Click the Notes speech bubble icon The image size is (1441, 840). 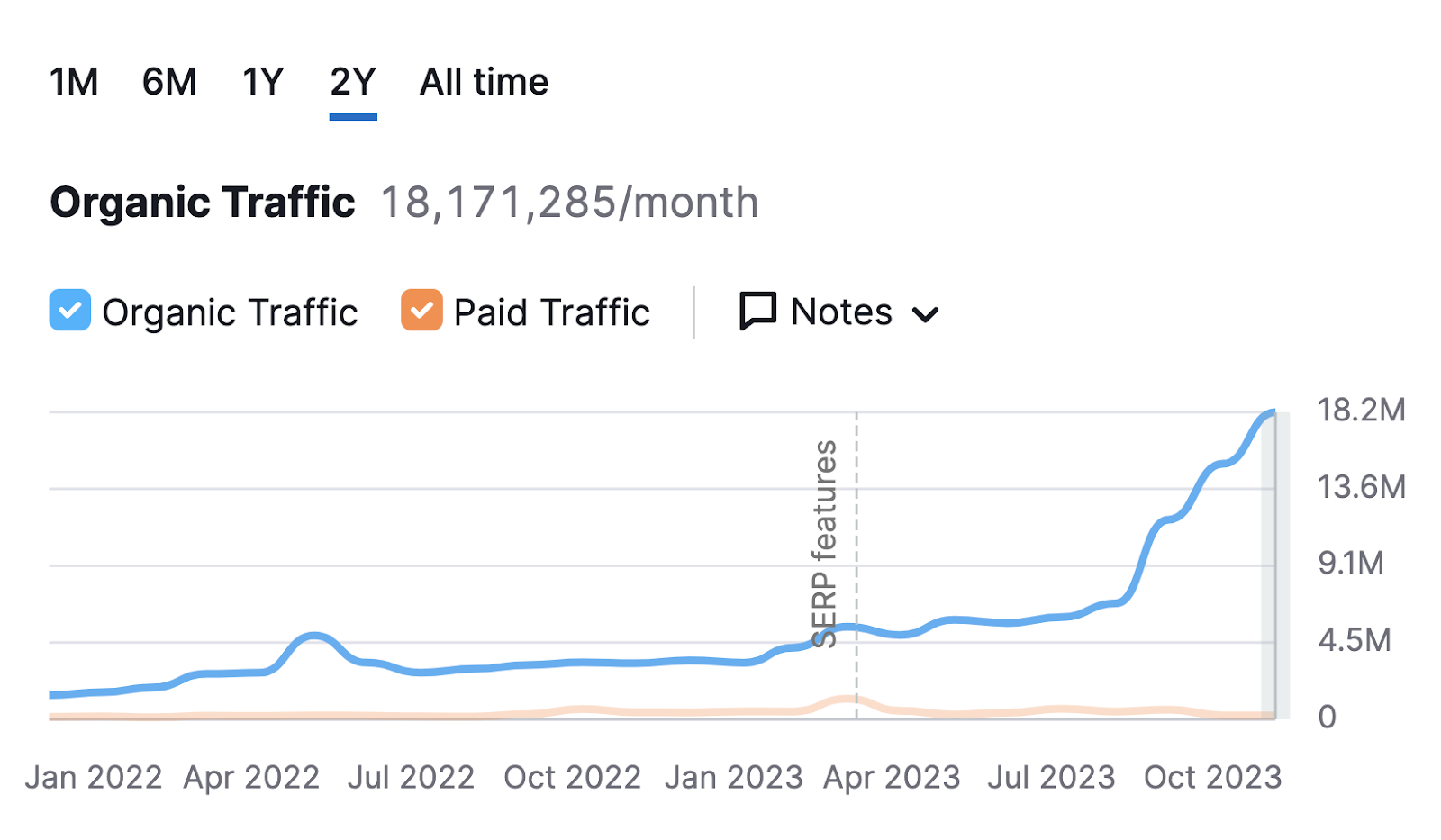pos(757,312)
